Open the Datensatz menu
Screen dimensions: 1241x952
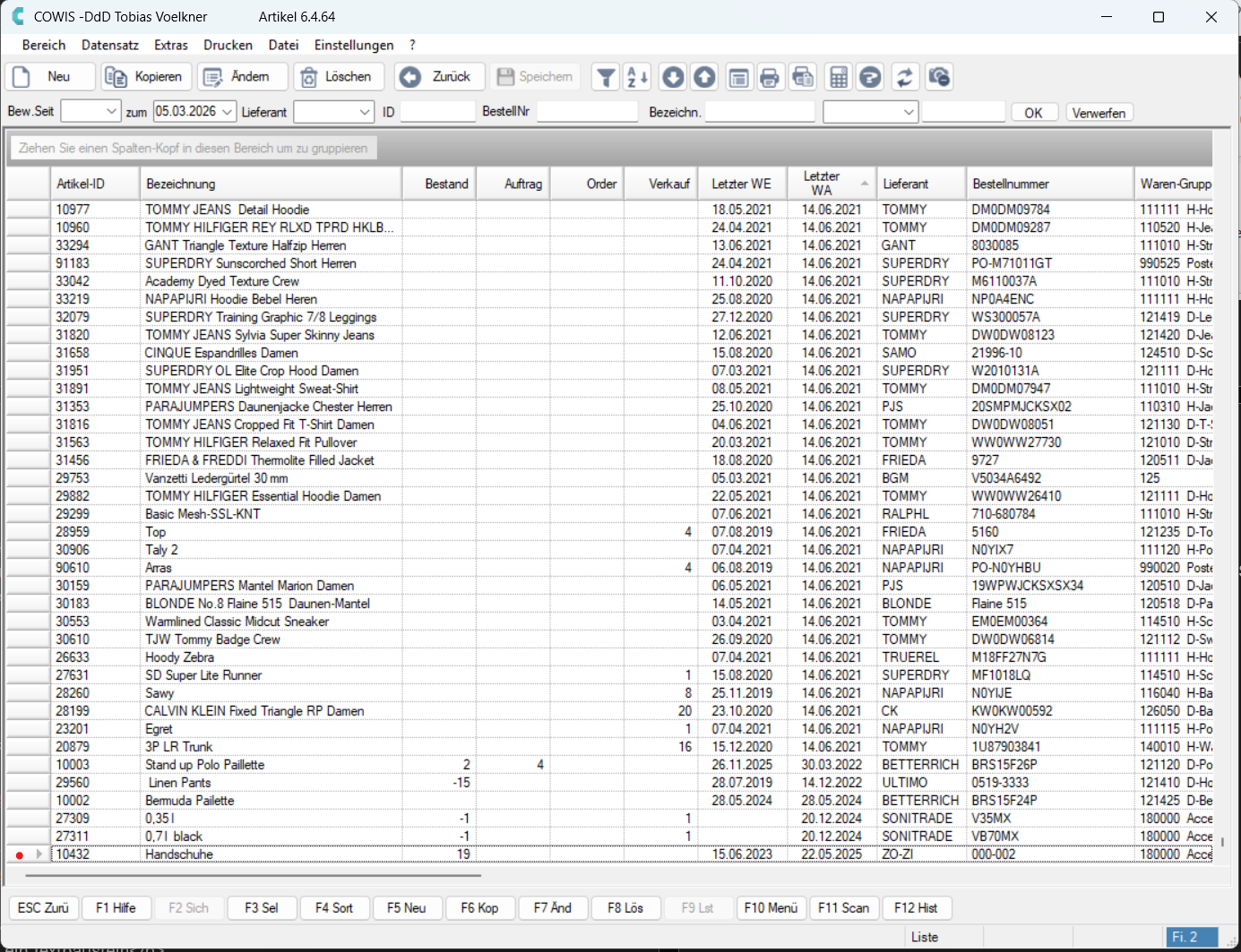pos(109,45)
